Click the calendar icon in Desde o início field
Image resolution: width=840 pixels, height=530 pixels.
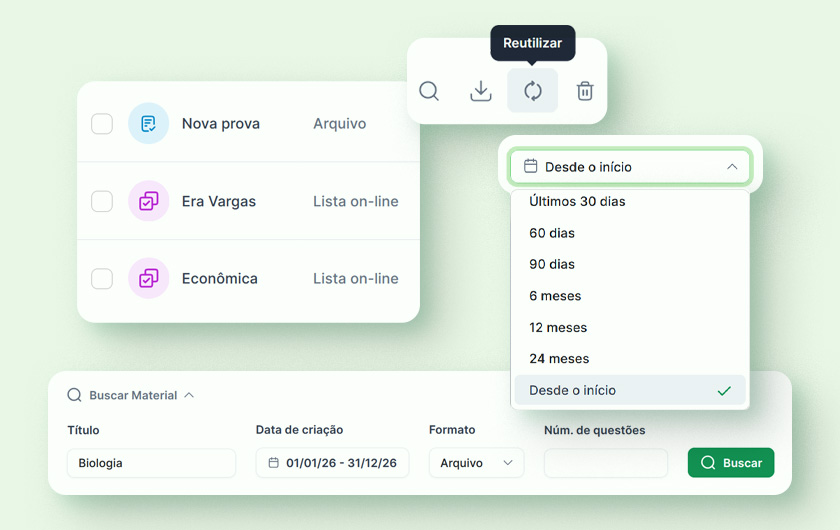[530, 166]
